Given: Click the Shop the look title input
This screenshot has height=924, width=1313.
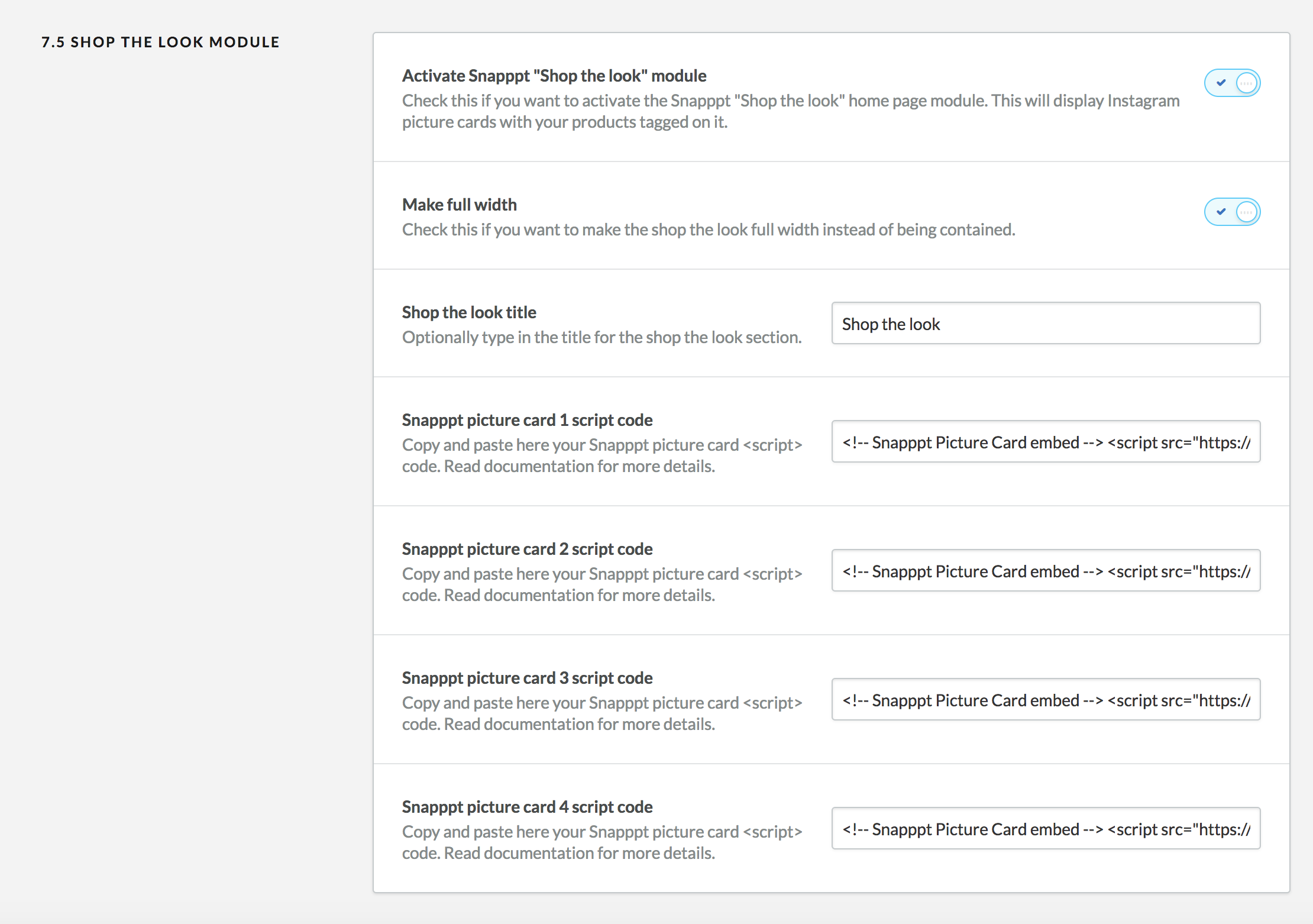Looking at the screenshot, I should 1046,323.
